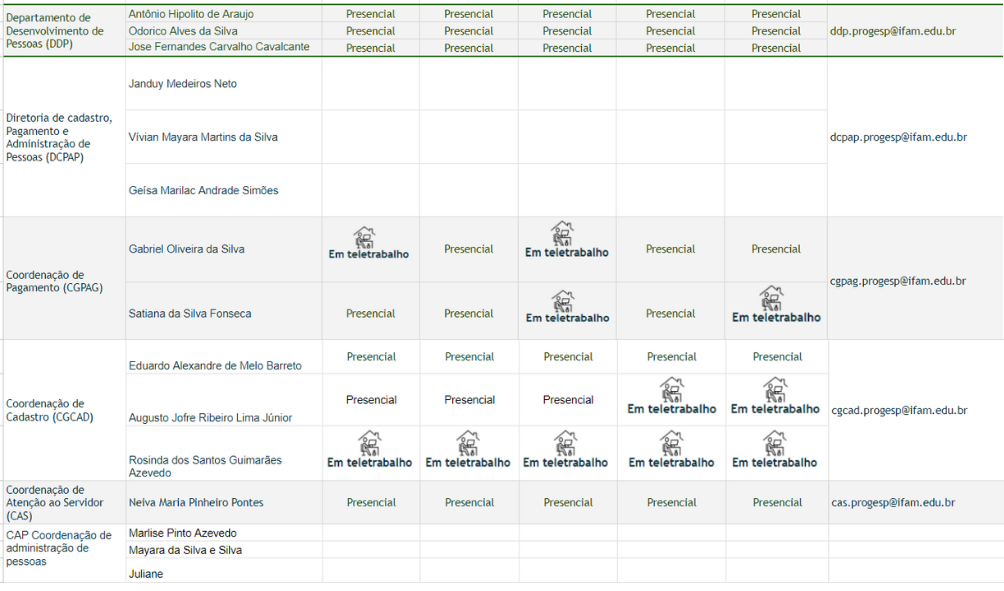Select name Neiva Maria Pinheiro Pontes
Image resolution: width=1004 pixels, height=591 pixels.
point(196,503)
